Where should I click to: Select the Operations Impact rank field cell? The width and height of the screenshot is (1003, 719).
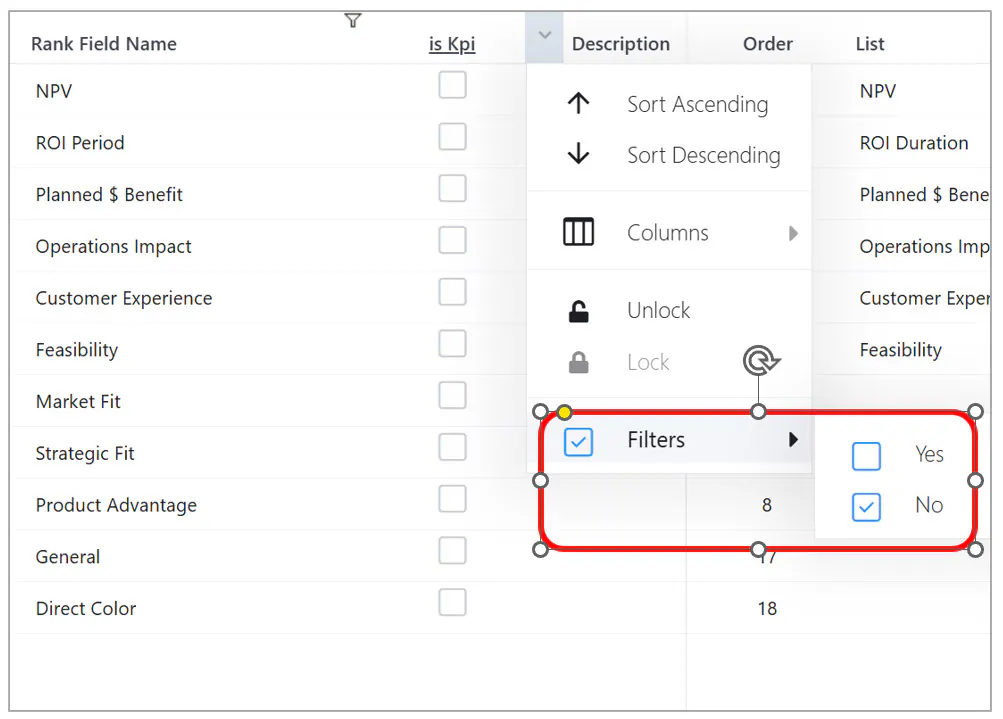point(113,246)
